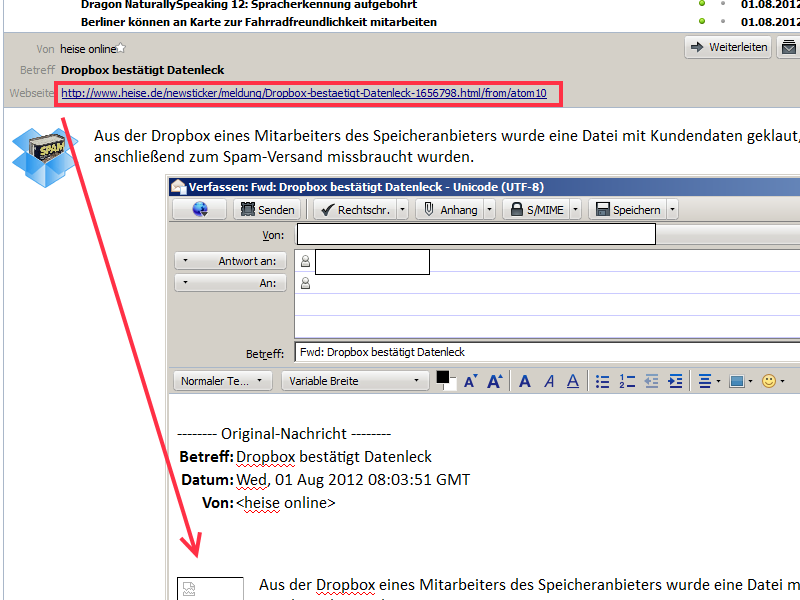Image resolution: width=800 pixels, height=600 pixels.
Task: Star the heise online sender
Action: (x=122, y=47)
